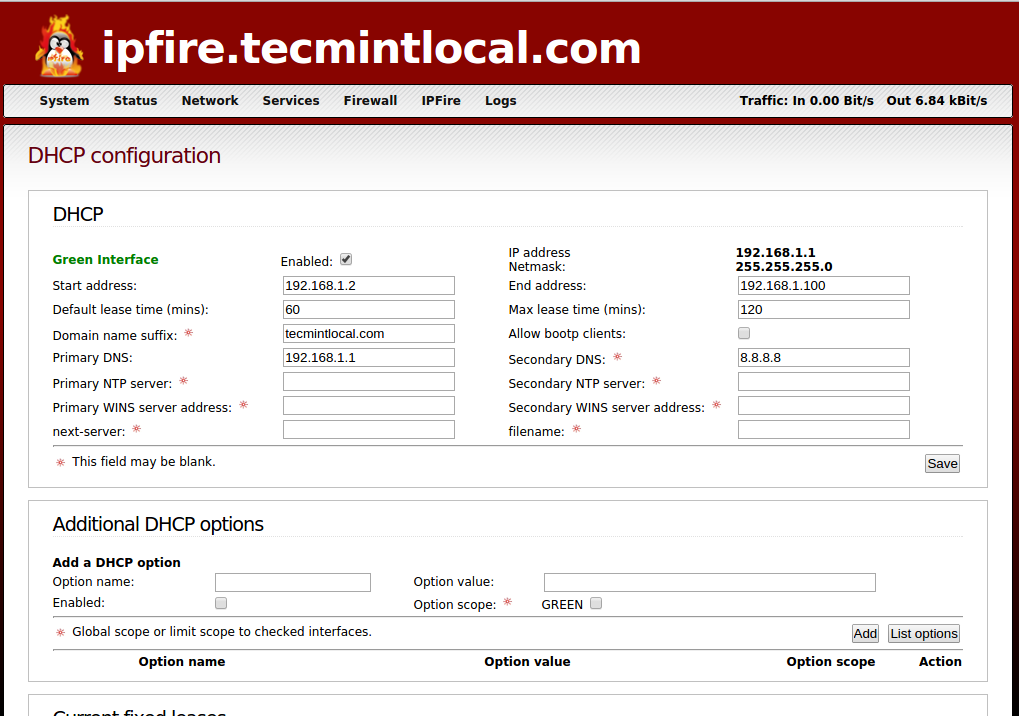The image size is (1019, 716).
Task: Open the Logs menu
Action: pos(500,101)
